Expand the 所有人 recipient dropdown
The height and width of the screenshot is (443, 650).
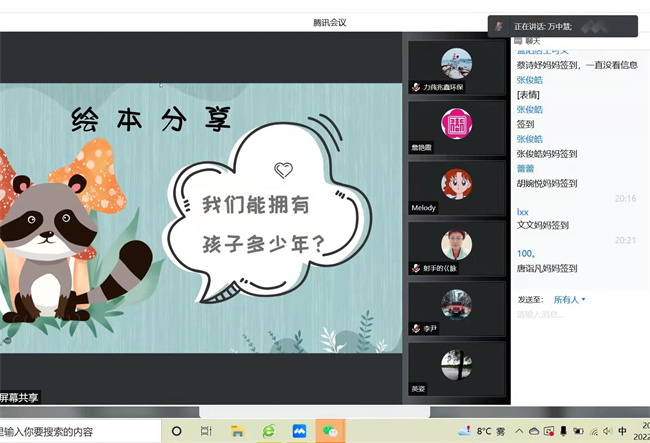[x=570, y=299]
